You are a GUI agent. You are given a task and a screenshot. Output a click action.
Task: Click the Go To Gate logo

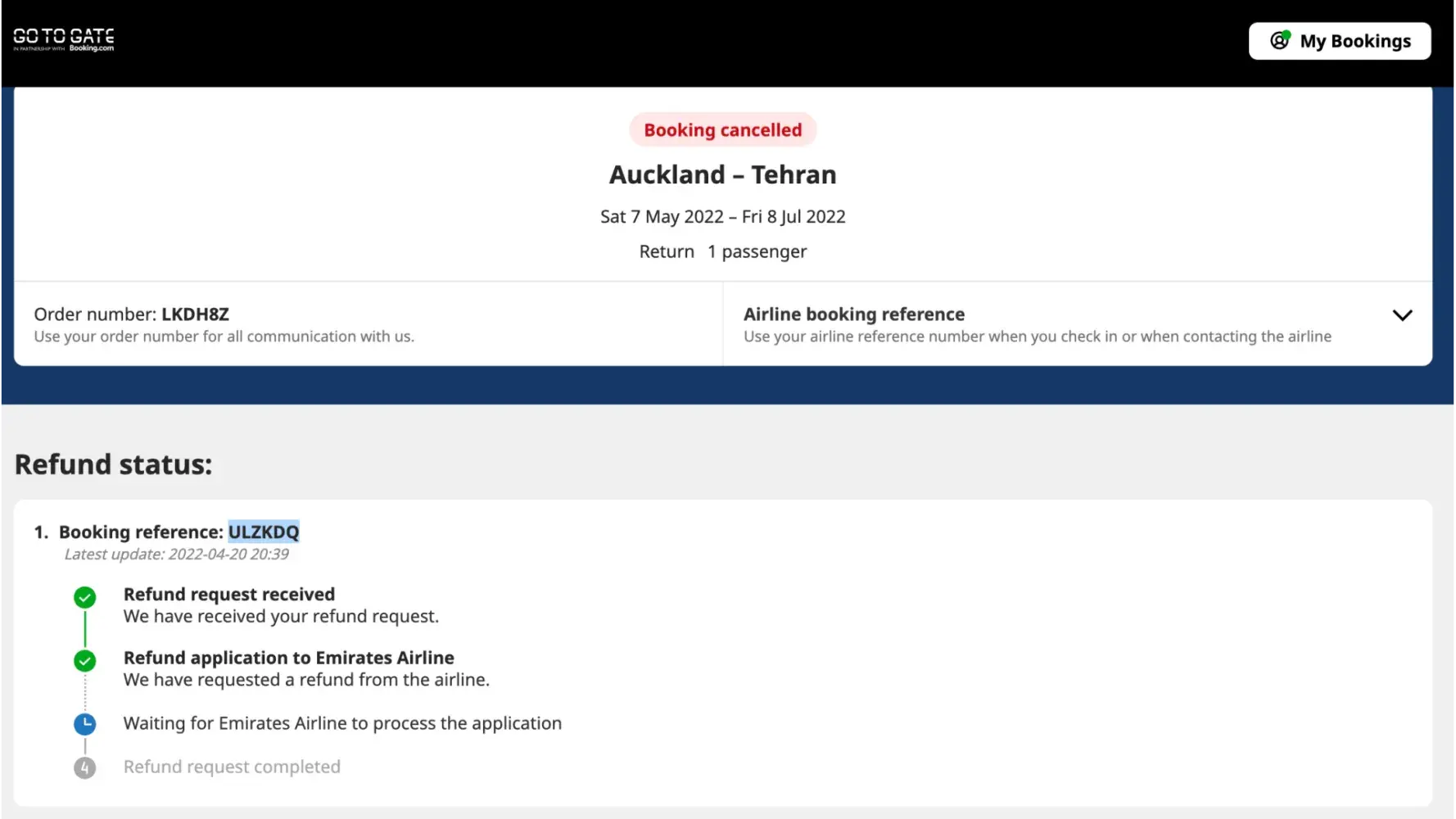pyautogui.click(x=63, y=38)
